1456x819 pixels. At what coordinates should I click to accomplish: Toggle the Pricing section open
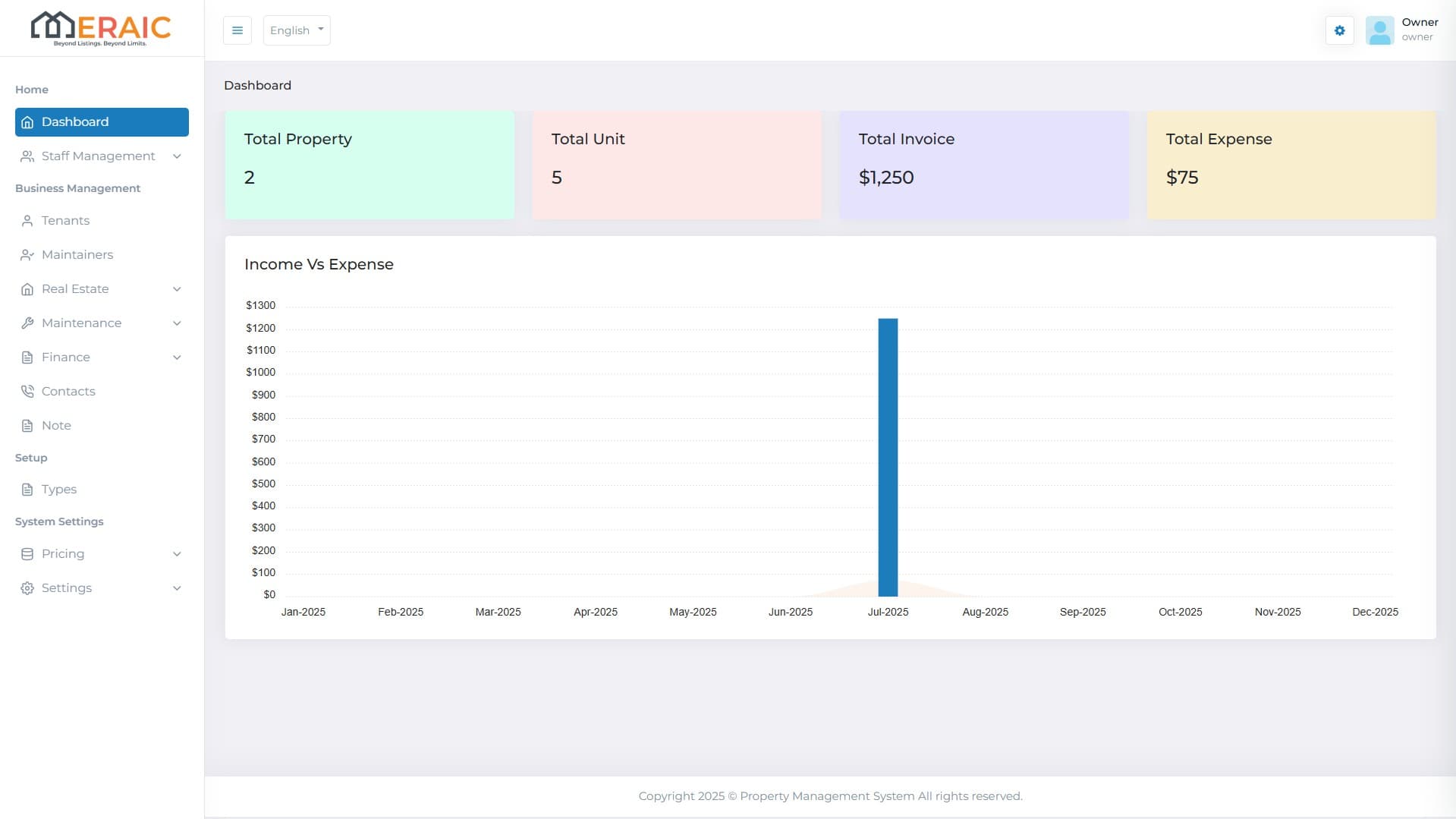coord(177,553)
